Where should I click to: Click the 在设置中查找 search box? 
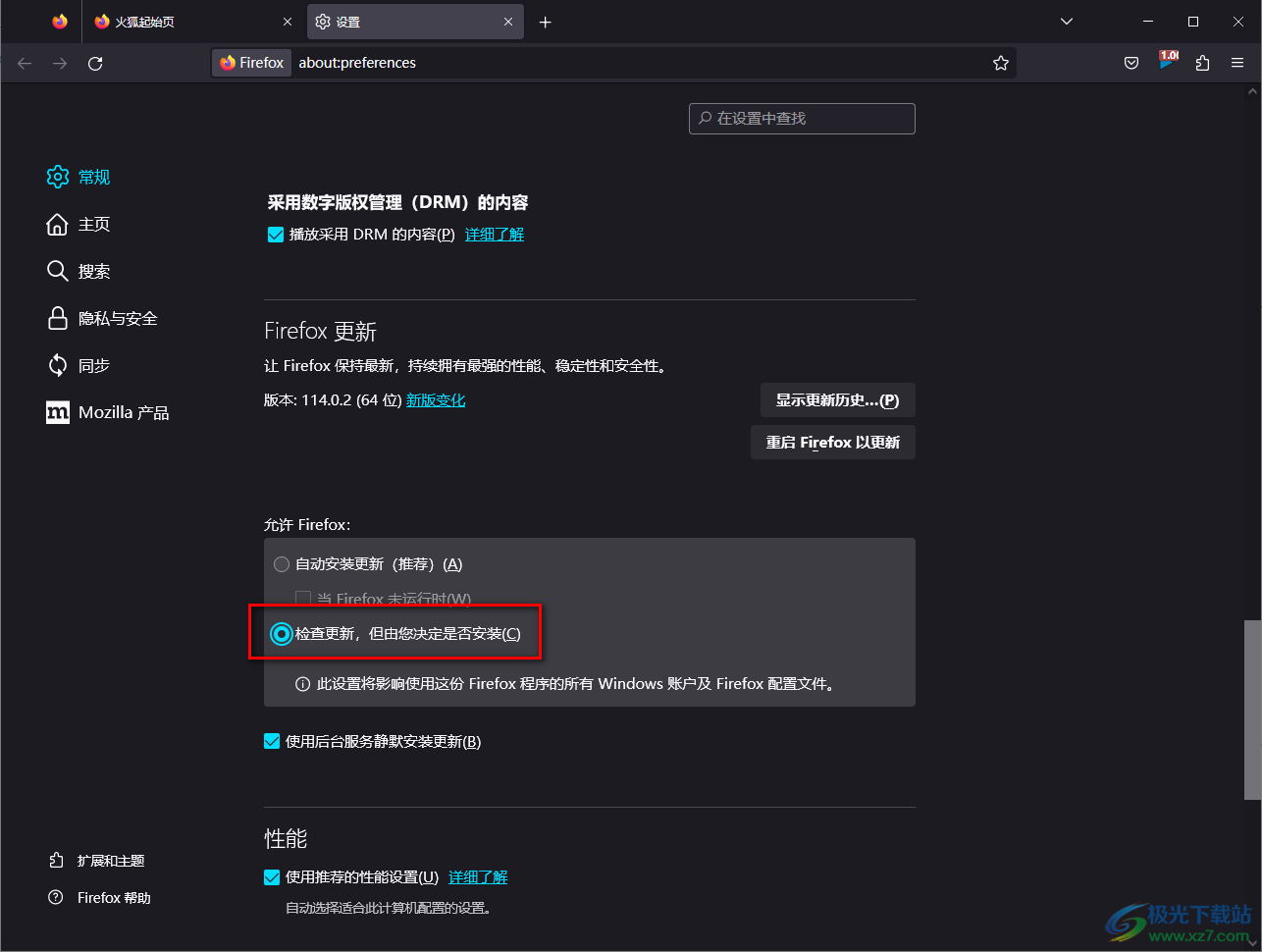802,118
